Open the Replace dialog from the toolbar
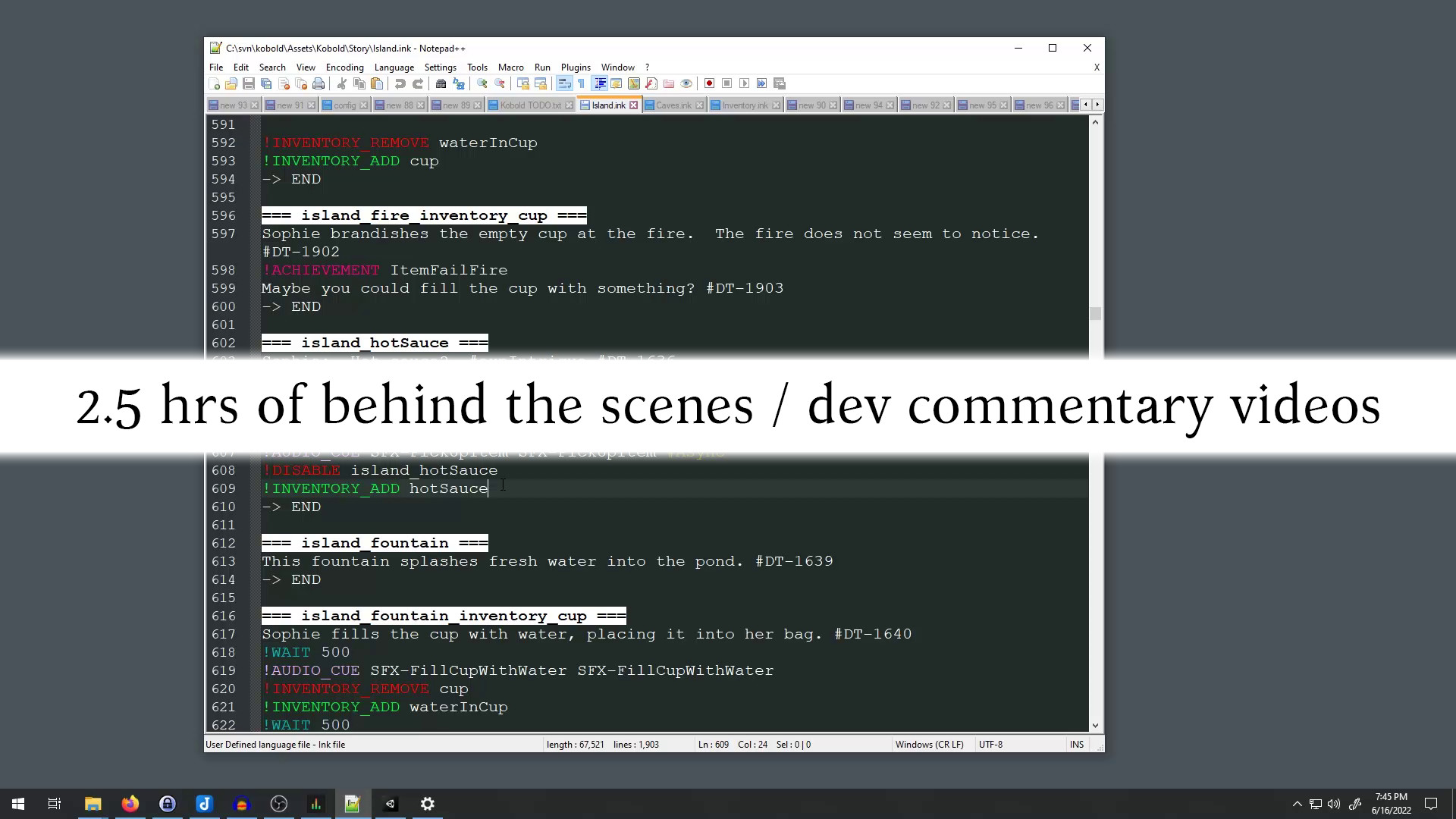The width and height of the screenshot is (1456, 819). click(x=460, y=83)
